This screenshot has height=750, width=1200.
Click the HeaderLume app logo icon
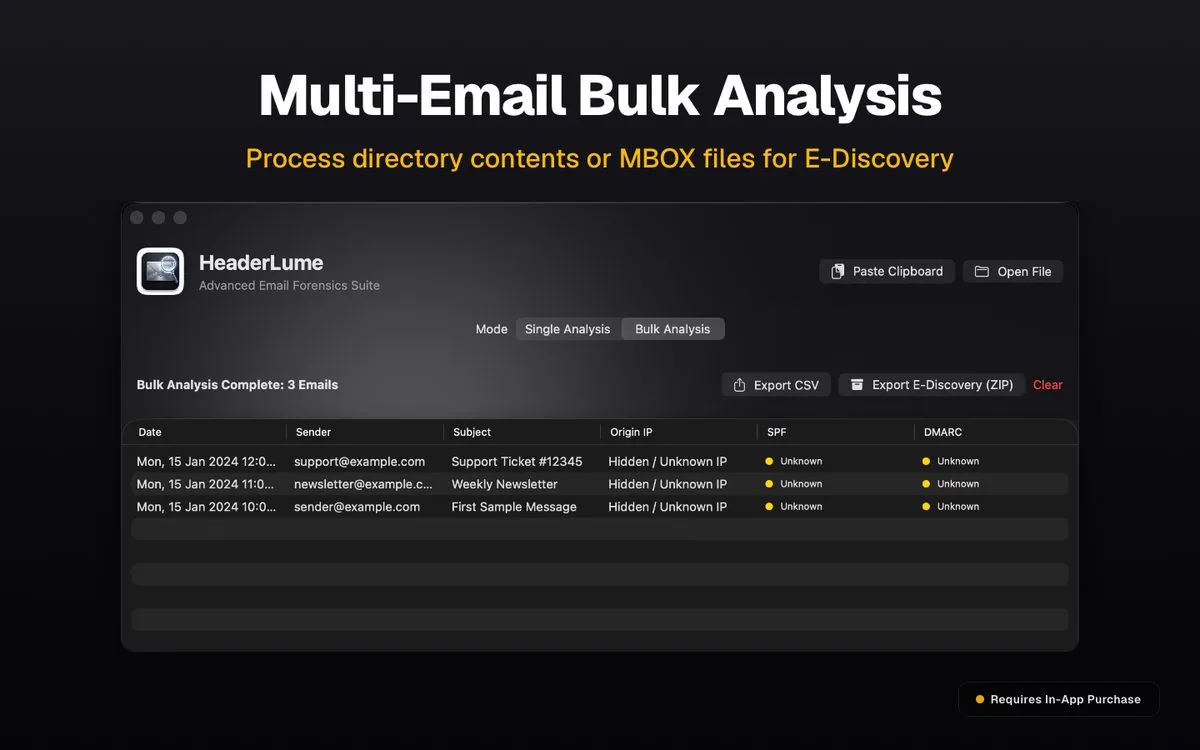(160, 271)
